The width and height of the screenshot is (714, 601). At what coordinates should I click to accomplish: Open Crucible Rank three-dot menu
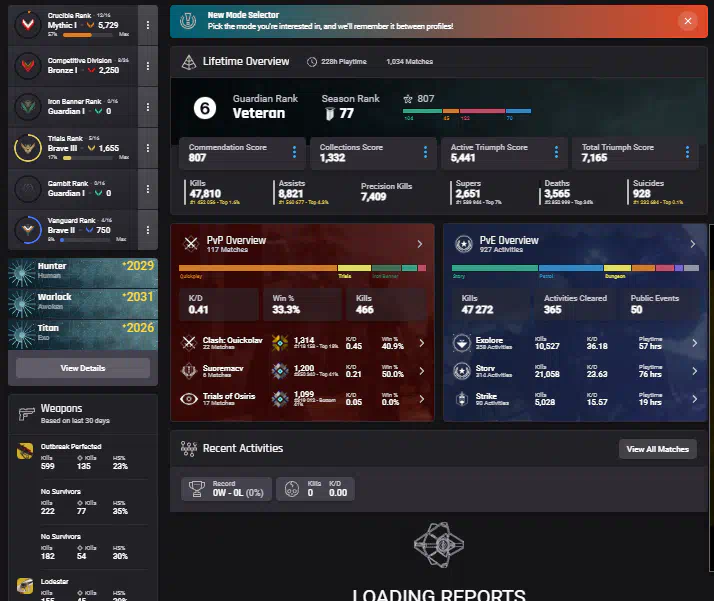click(148, 25)
